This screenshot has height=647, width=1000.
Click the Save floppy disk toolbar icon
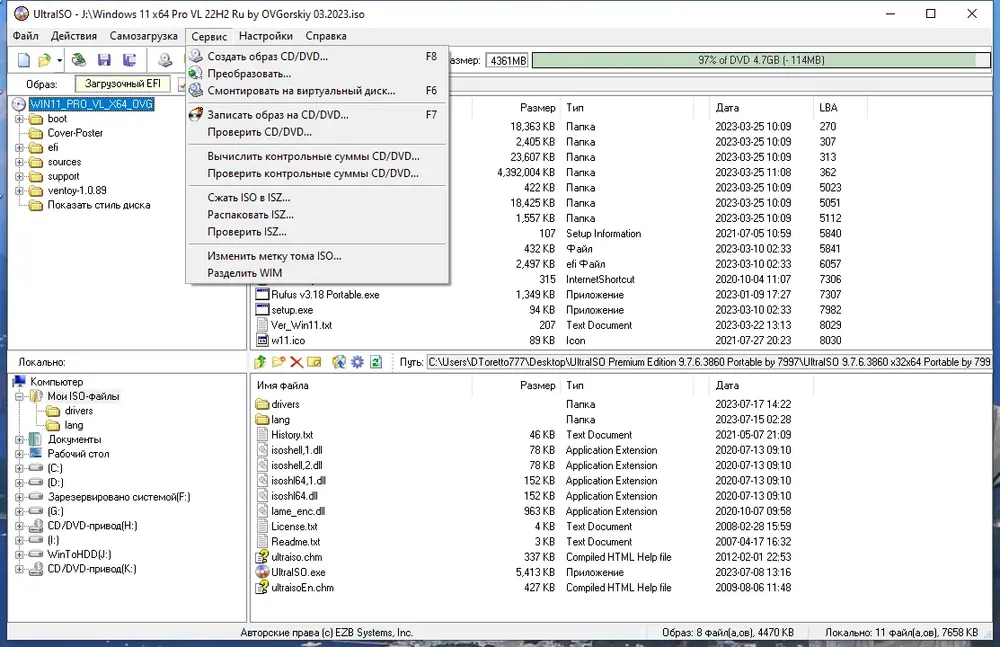[x=104, y=60]
